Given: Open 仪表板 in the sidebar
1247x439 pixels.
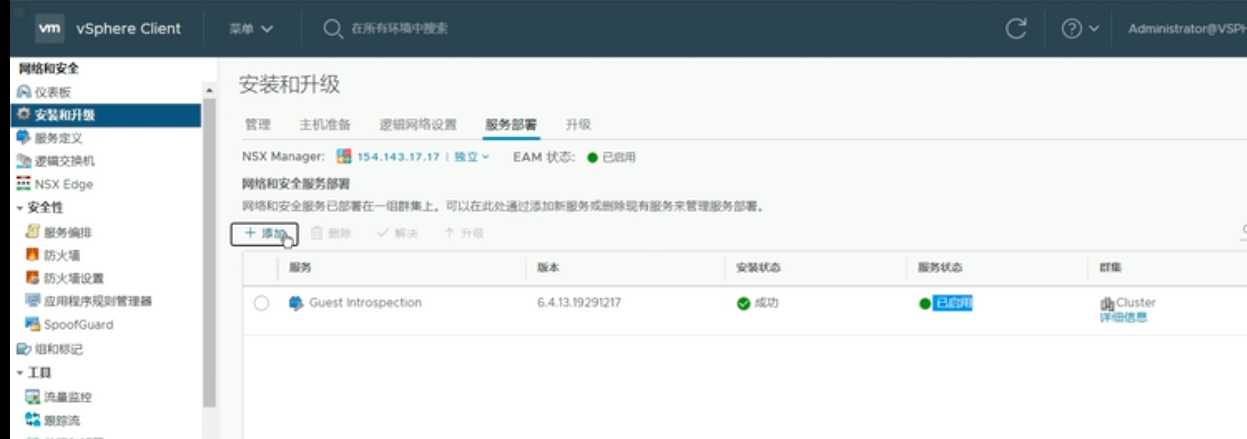Looking at the screenshot, I should pyautogui.click(x=53, y=92).
